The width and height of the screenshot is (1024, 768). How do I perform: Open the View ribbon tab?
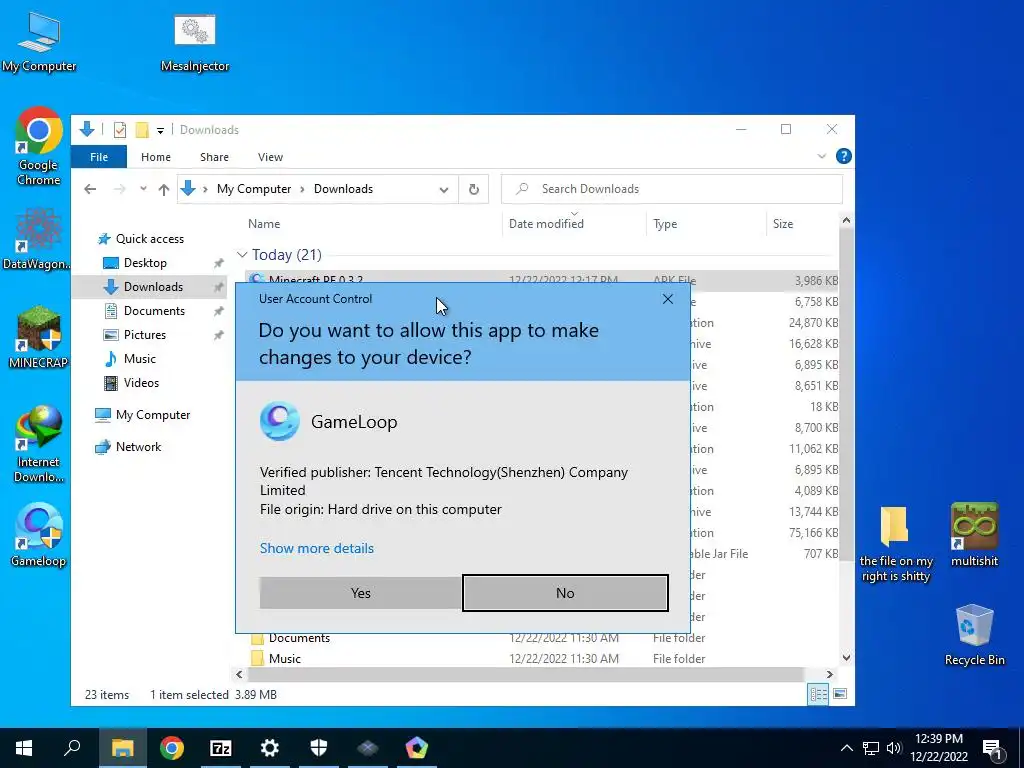[270, 157]
